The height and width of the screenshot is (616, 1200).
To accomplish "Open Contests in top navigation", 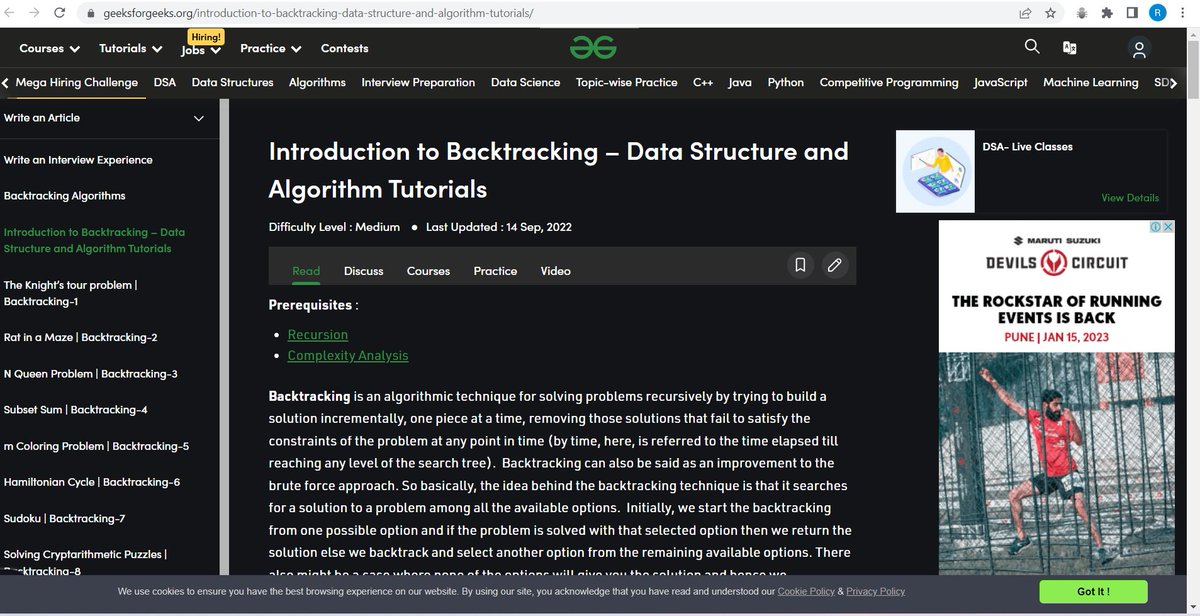I will pyautogui.click(x=344, y=48).
